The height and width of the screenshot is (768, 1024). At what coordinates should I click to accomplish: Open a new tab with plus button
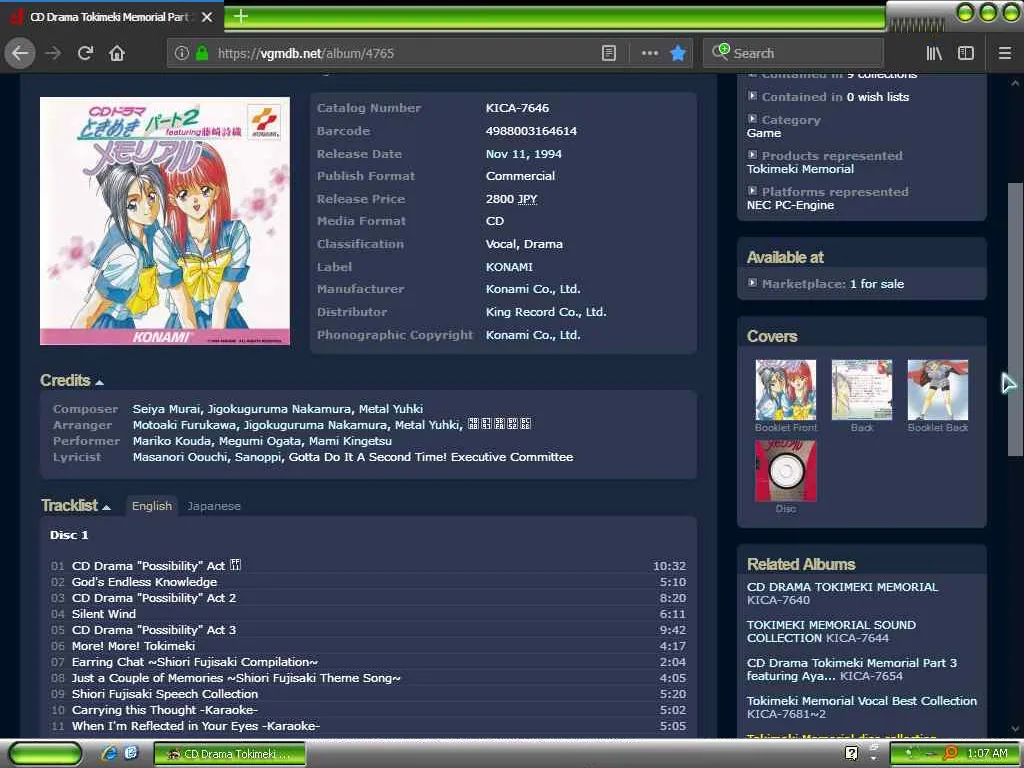[x=241, y=16]
